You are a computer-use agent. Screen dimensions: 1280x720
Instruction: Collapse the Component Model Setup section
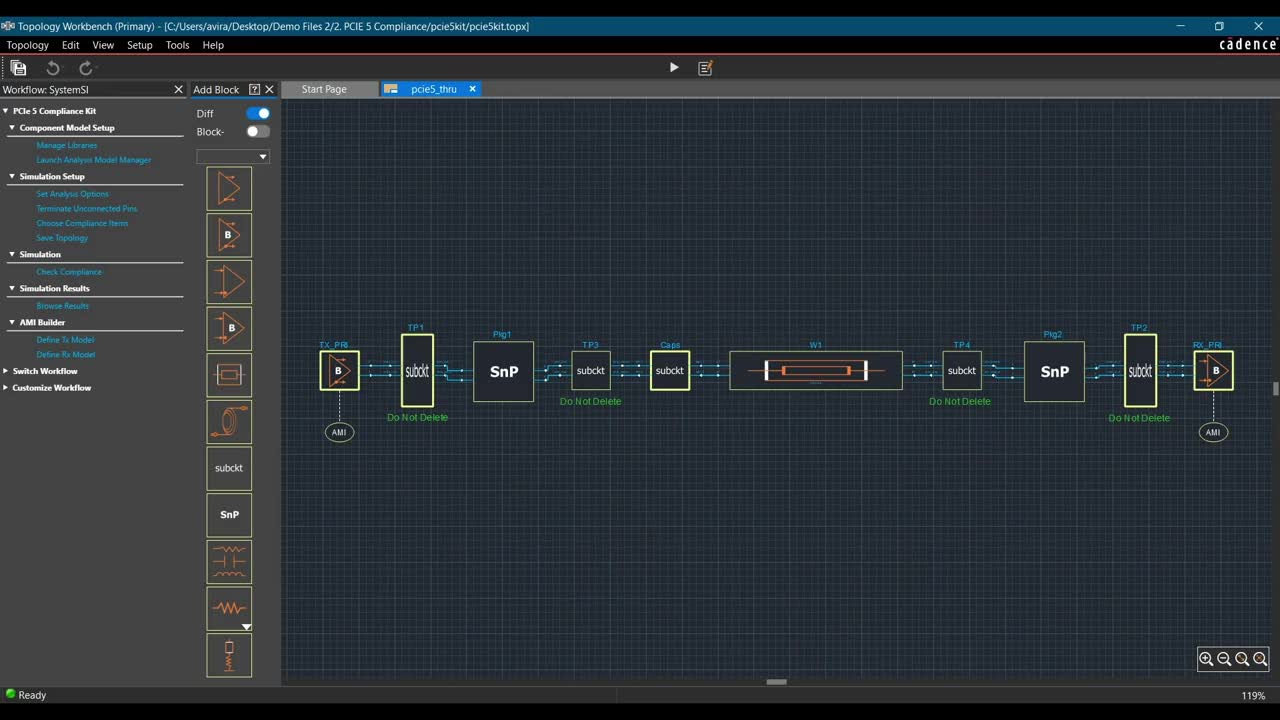(x=12, y=128)
